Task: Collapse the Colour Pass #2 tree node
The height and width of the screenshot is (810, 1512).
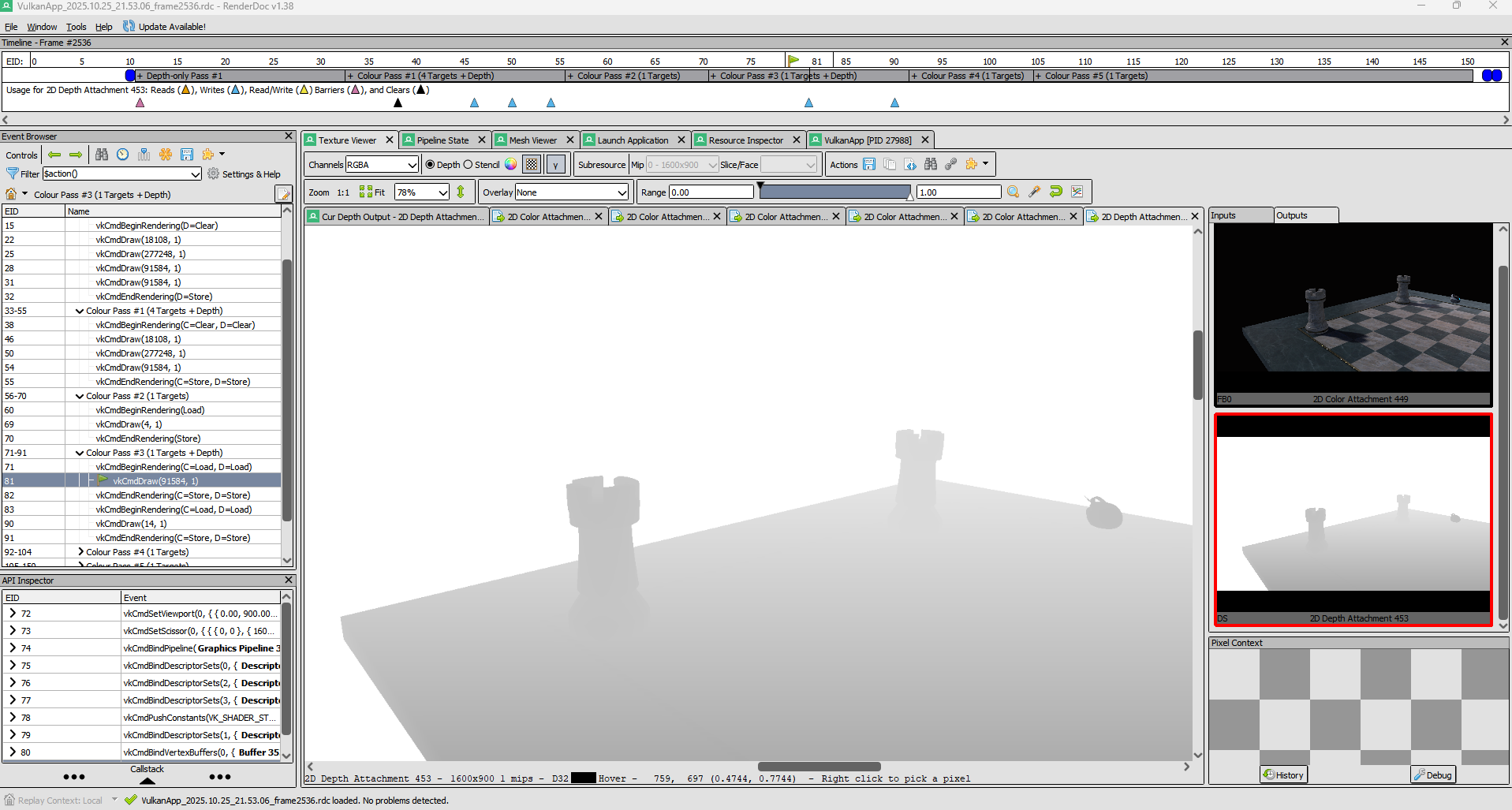Action: [80, 396]
